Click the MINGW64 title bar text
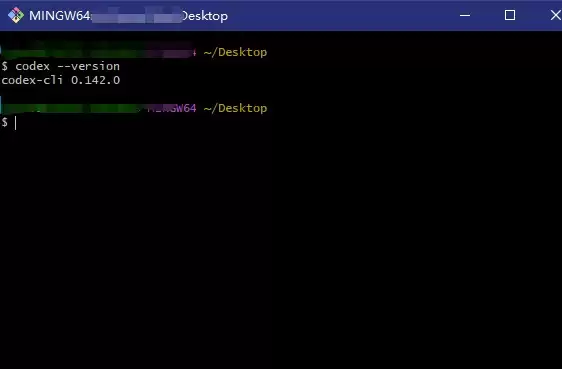Viewport: 562px width, 369px height. click(59, 16)
